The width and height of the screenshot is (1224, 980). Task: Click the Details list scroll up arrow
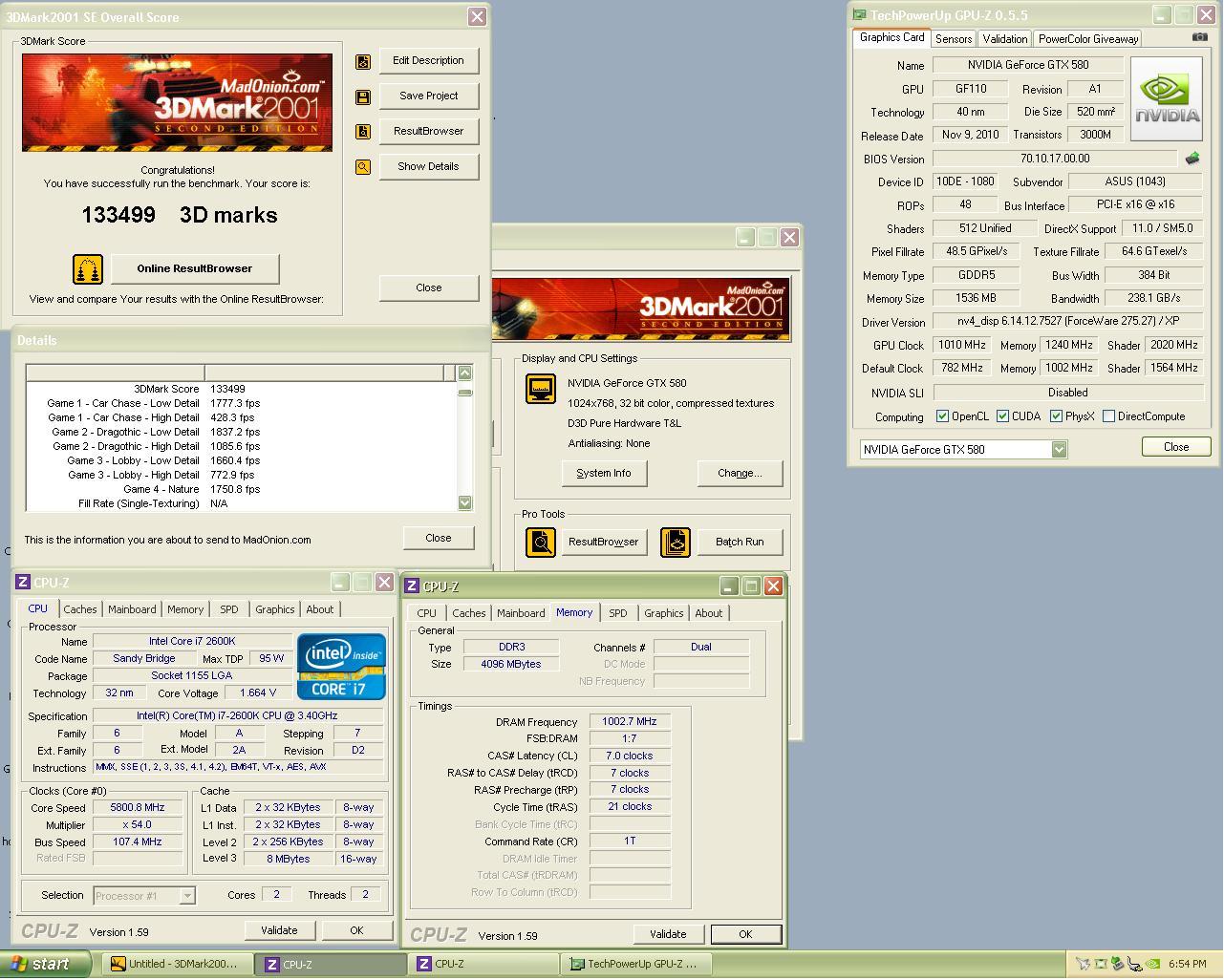click(x=465, y=373)
